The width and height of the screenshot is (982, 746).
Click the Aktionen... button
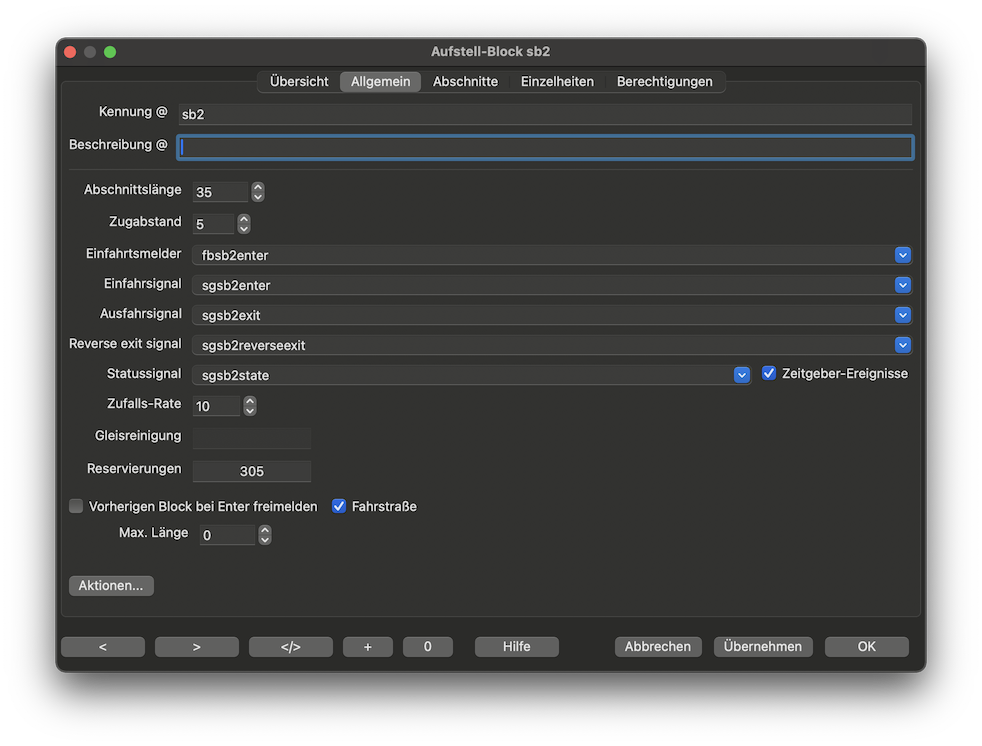tap(111, 586)
